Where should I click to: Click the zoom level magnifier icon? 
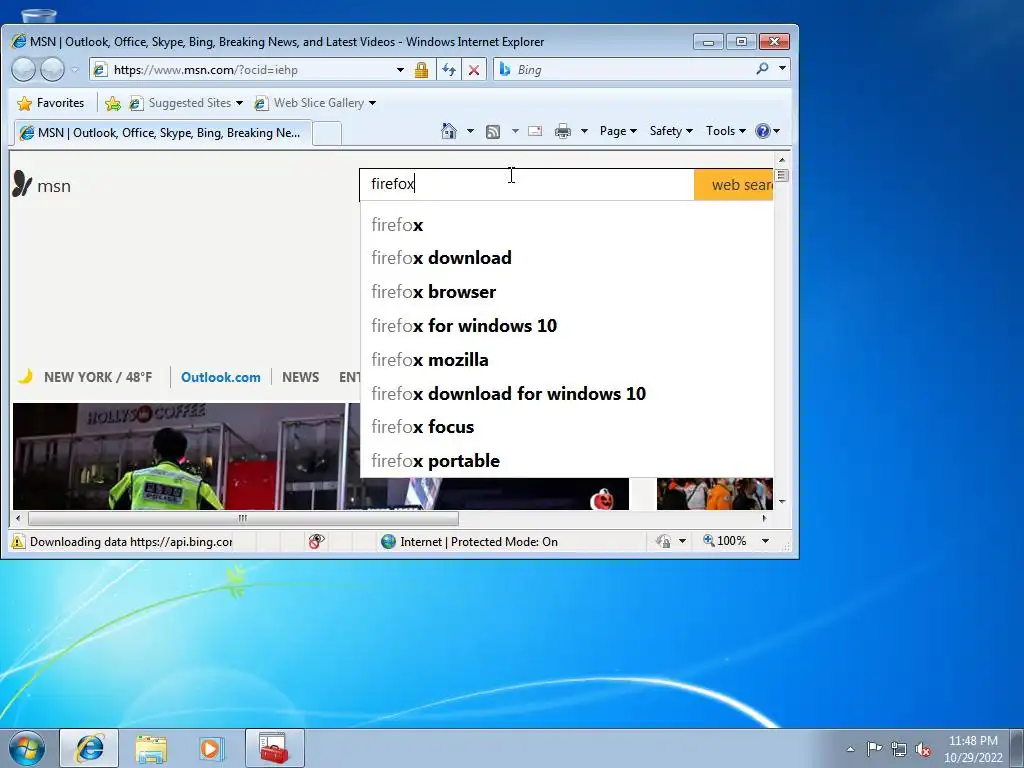tap(709, 540)
